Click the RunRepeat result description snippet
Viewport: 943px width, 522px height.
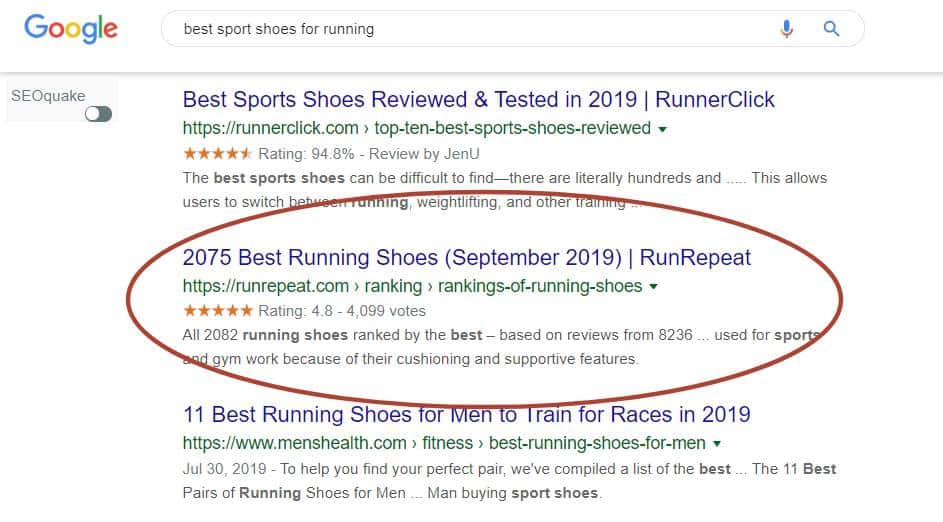click(x=502, y=347)
